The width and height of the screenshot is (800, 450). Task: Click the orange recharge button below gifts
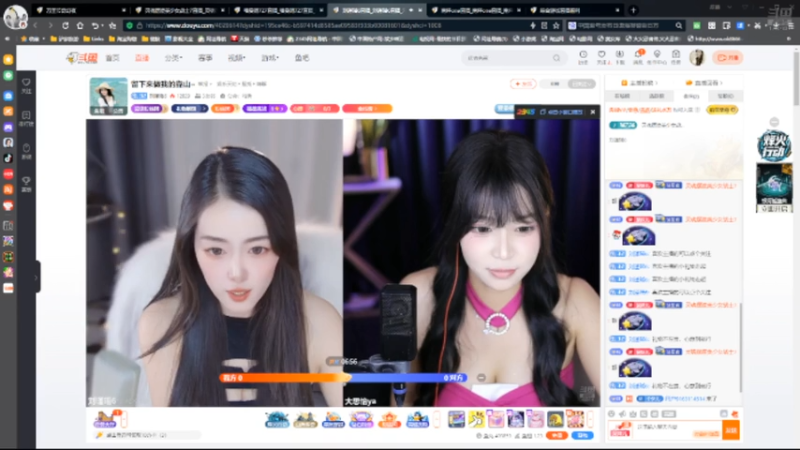(557, 436)
